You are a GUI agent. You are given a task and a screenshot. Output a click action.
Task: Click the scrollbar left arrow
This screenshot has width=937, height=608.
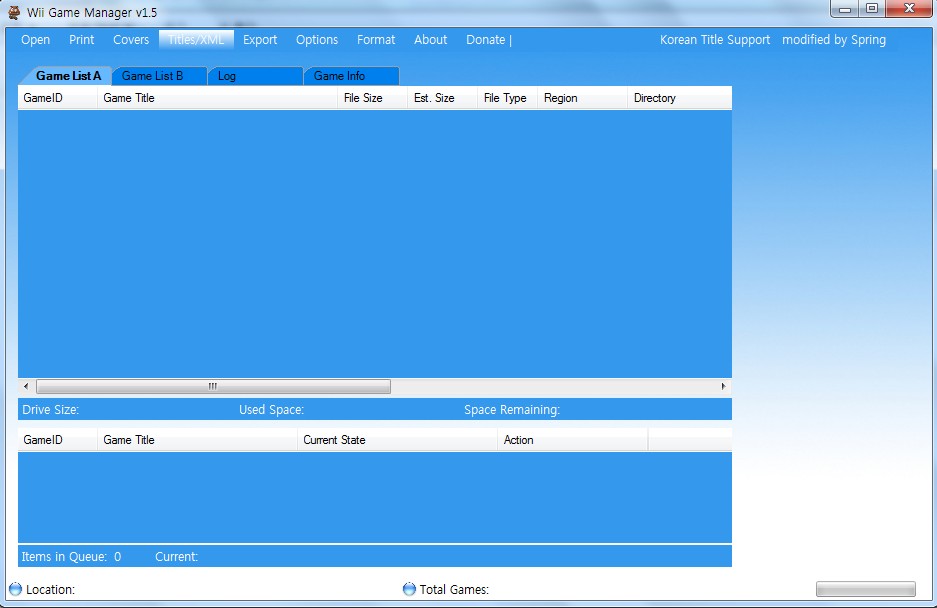(x=25, y=386)
